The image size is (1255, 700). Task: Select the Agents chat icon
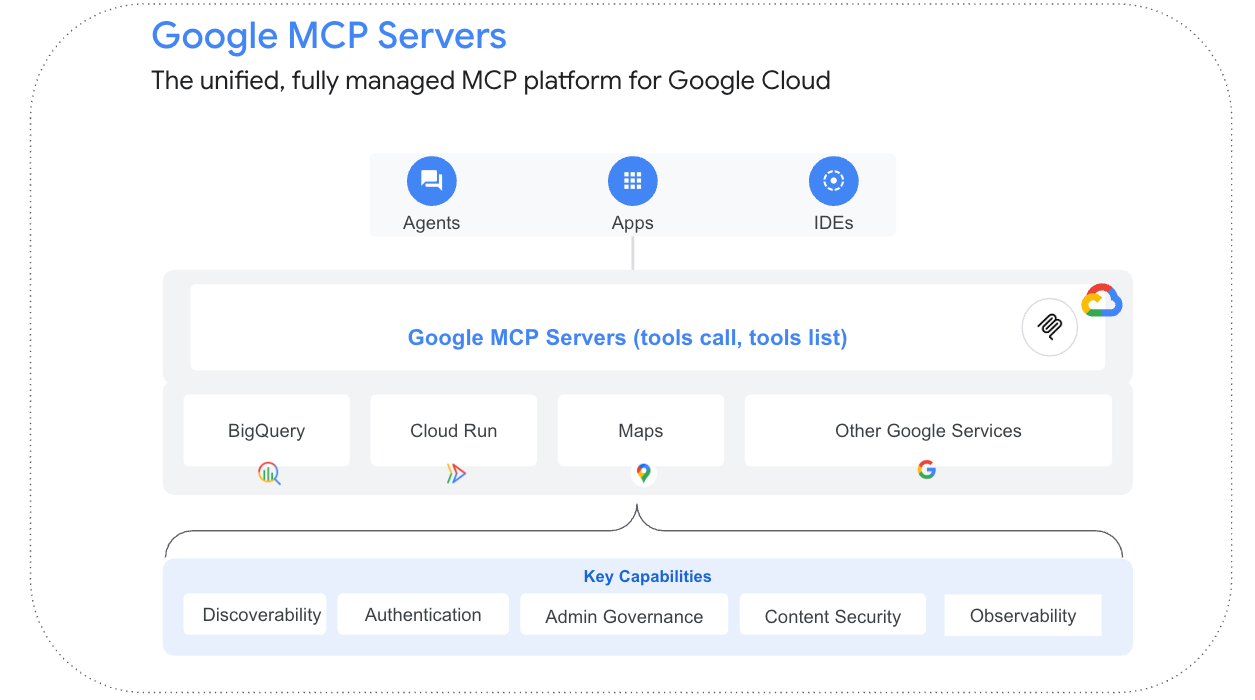(431, 180)
